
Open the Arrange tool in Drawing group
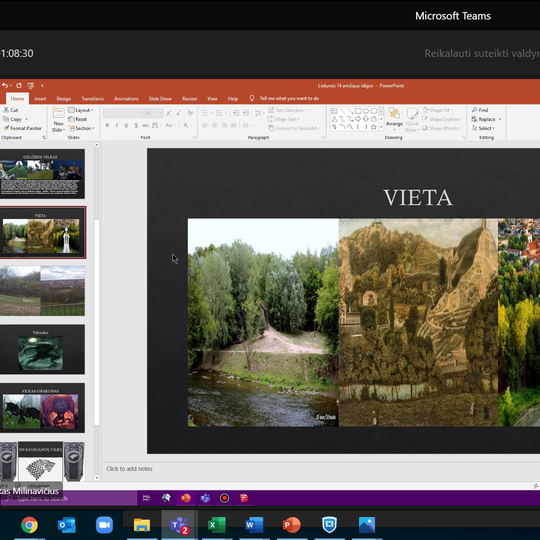[394, 119]
